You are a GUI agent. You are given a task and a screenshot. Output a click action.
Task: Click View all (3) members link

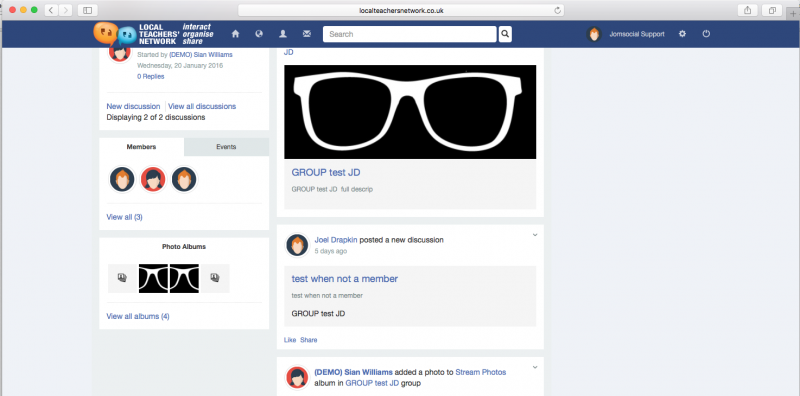tap(124, 217)
